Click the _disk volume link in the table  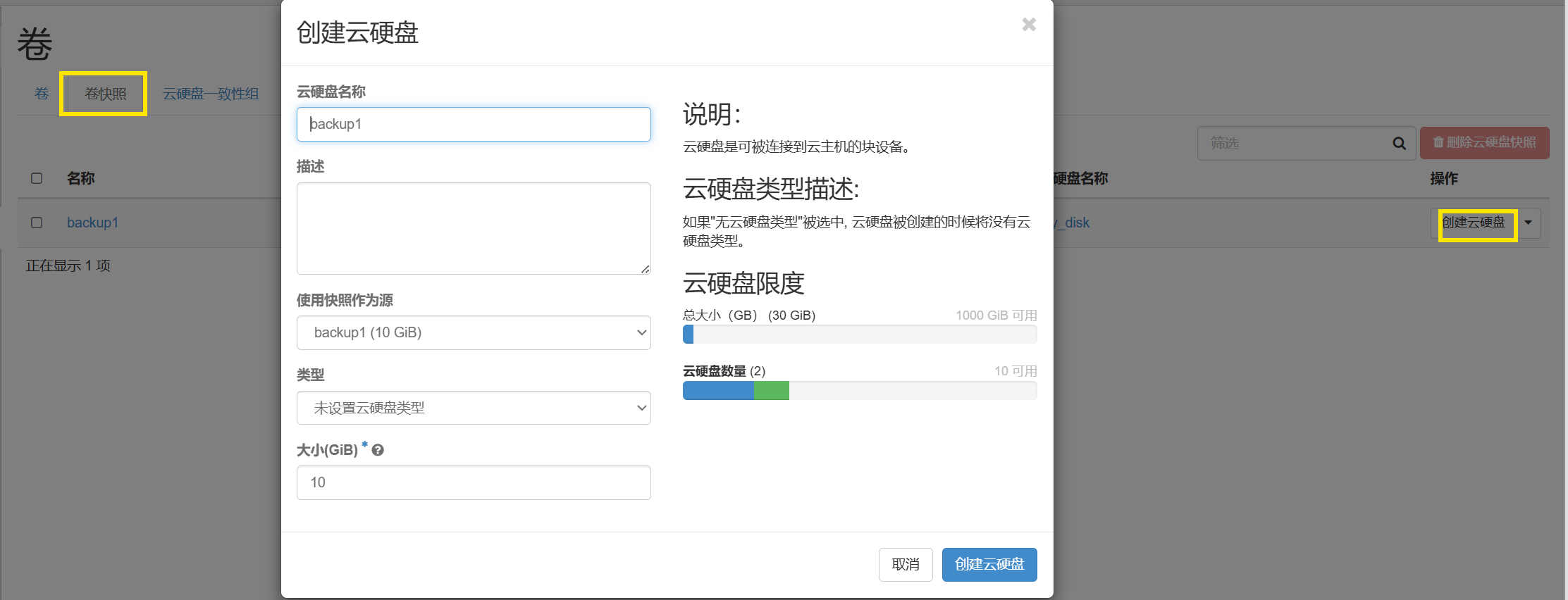[1073, 223]
